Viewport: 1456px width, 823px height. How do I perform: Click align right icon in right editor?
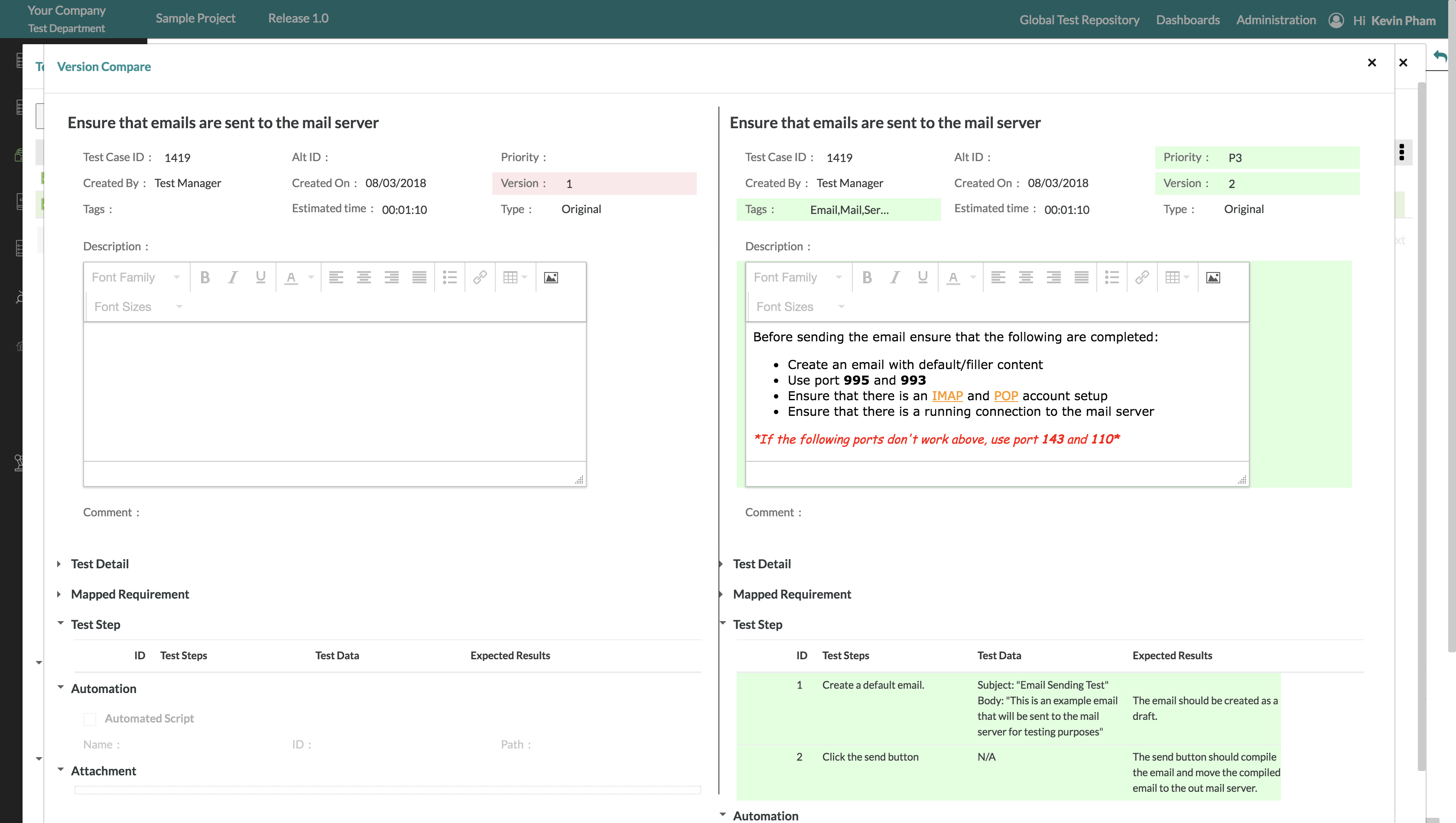pyautogui.click(x=1053, y=278)
